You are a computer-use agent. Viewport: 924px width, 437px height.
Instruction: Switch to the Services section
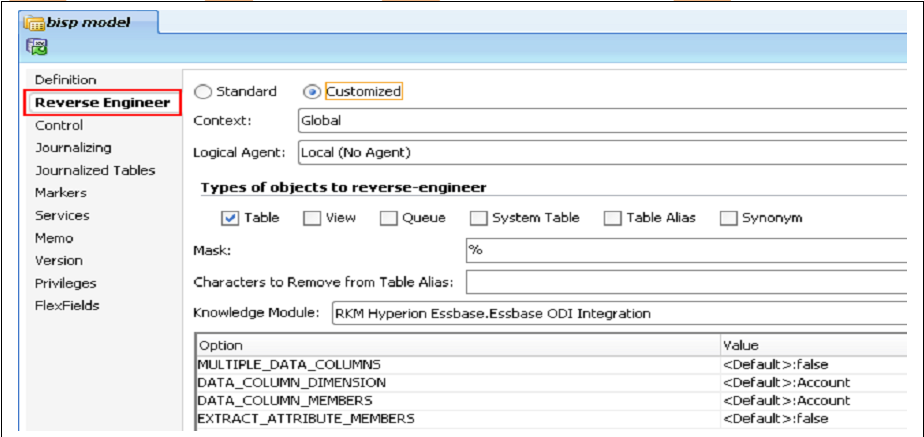pos(62,215)
